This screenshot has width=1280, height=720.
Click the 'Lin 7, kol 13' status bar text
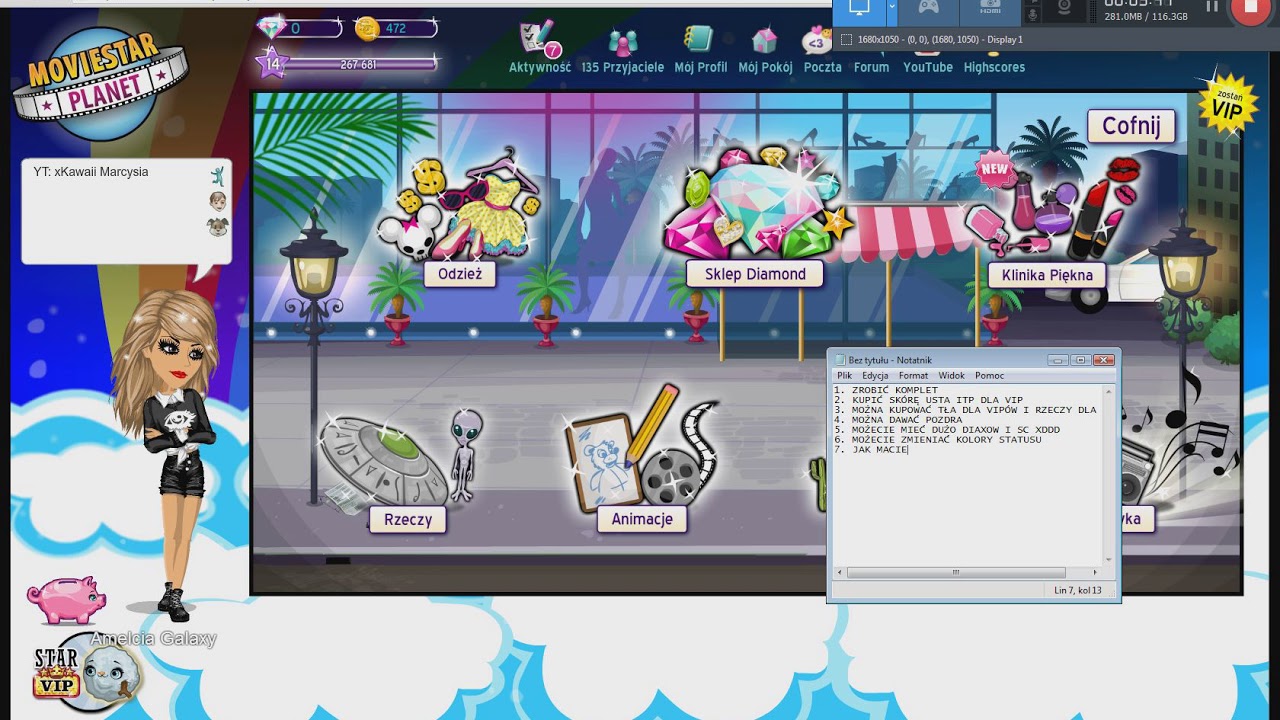[1078, 590]
